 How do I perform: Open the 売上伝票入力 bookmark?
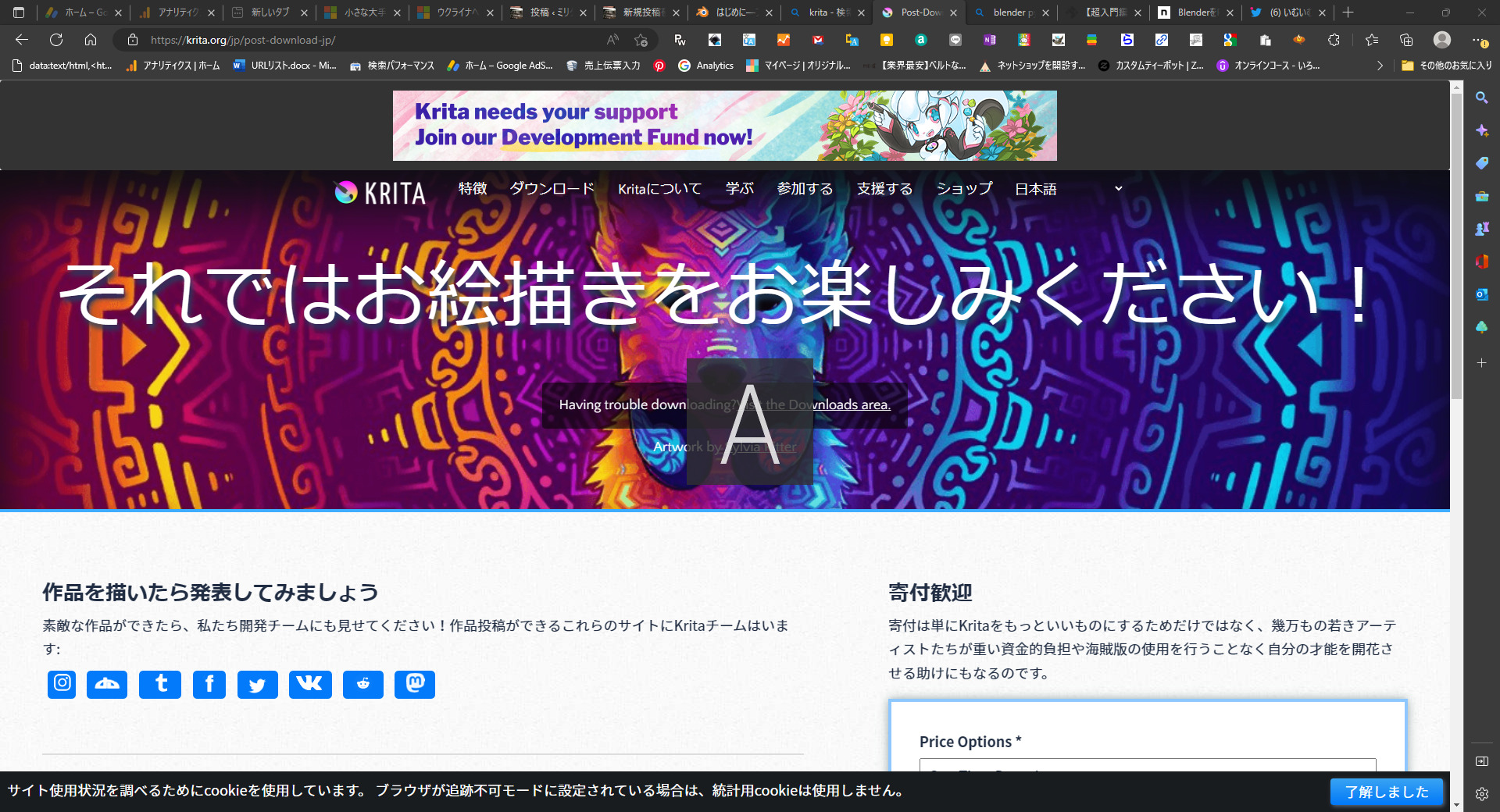pyautogui.click(x=603, y=66)
